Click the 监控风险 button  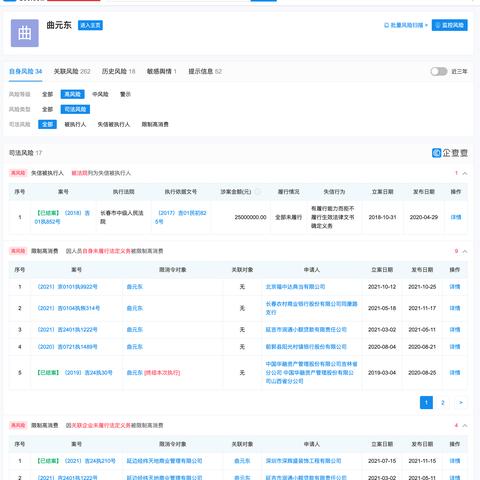click(x=449, y=25)
